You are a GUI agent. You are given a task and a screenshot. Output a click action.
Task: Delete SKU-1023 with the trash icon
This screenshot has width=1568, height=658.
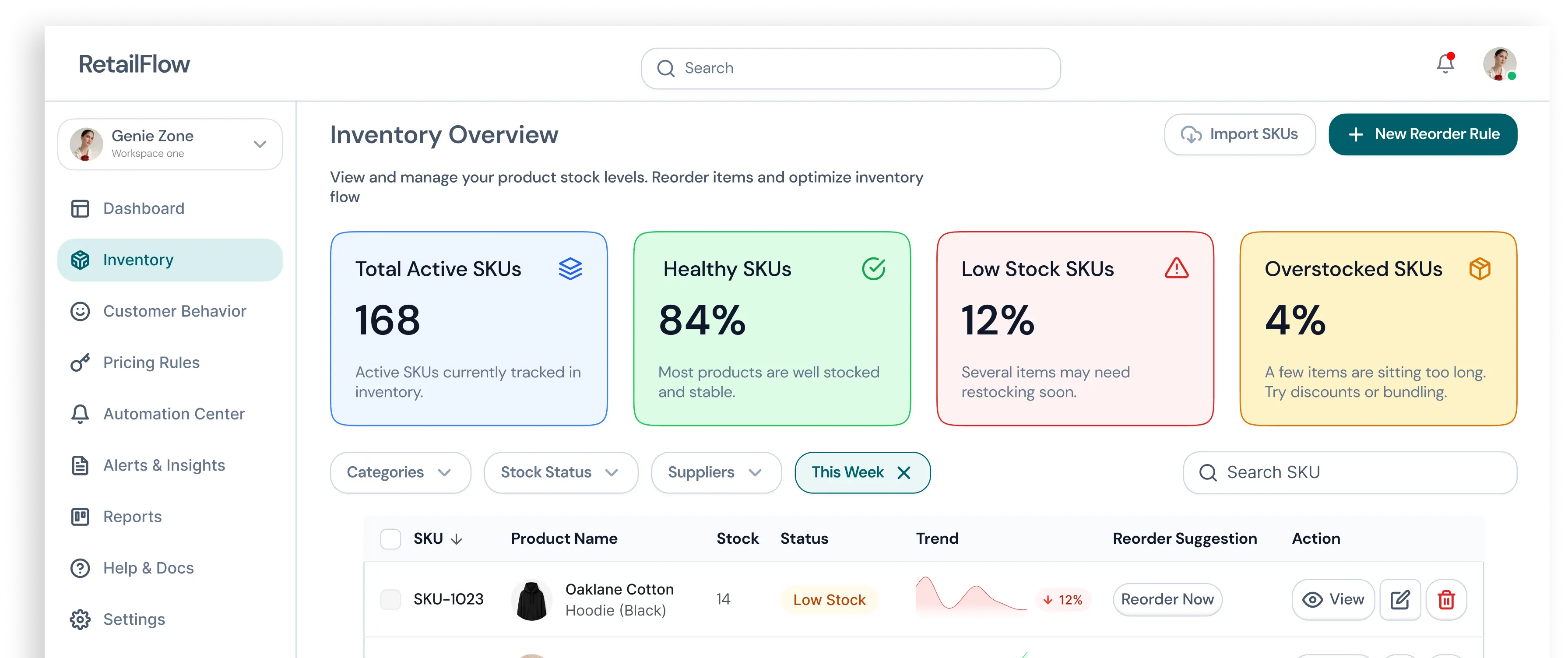click(x=1446, y=600)
